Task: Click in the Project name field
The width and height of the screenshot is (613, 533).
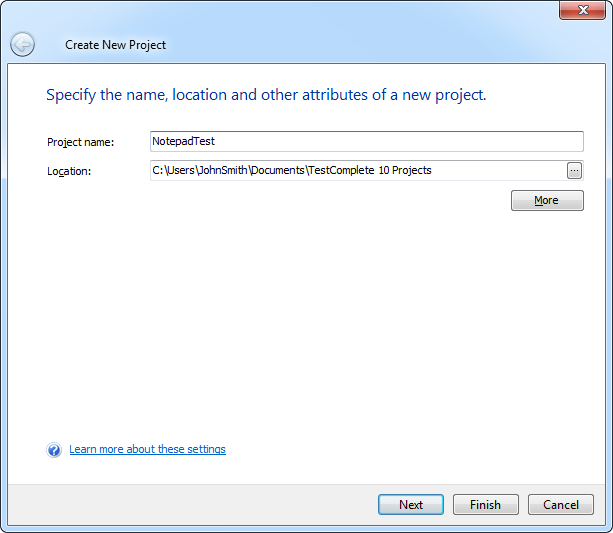Action: (x=367, y=141)
